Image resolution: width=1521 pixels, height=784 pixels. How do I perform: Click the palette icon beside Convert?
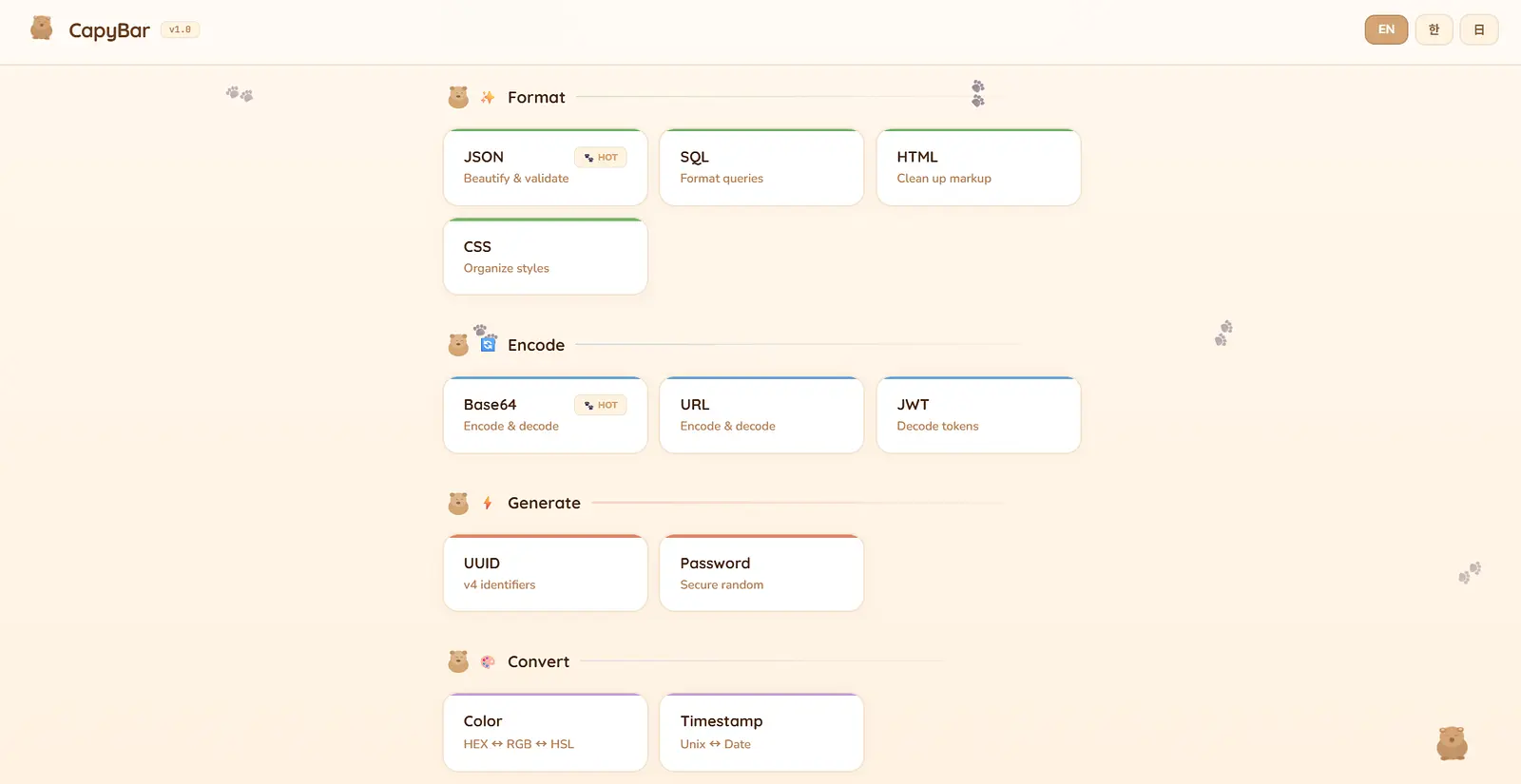coord(488,661)
